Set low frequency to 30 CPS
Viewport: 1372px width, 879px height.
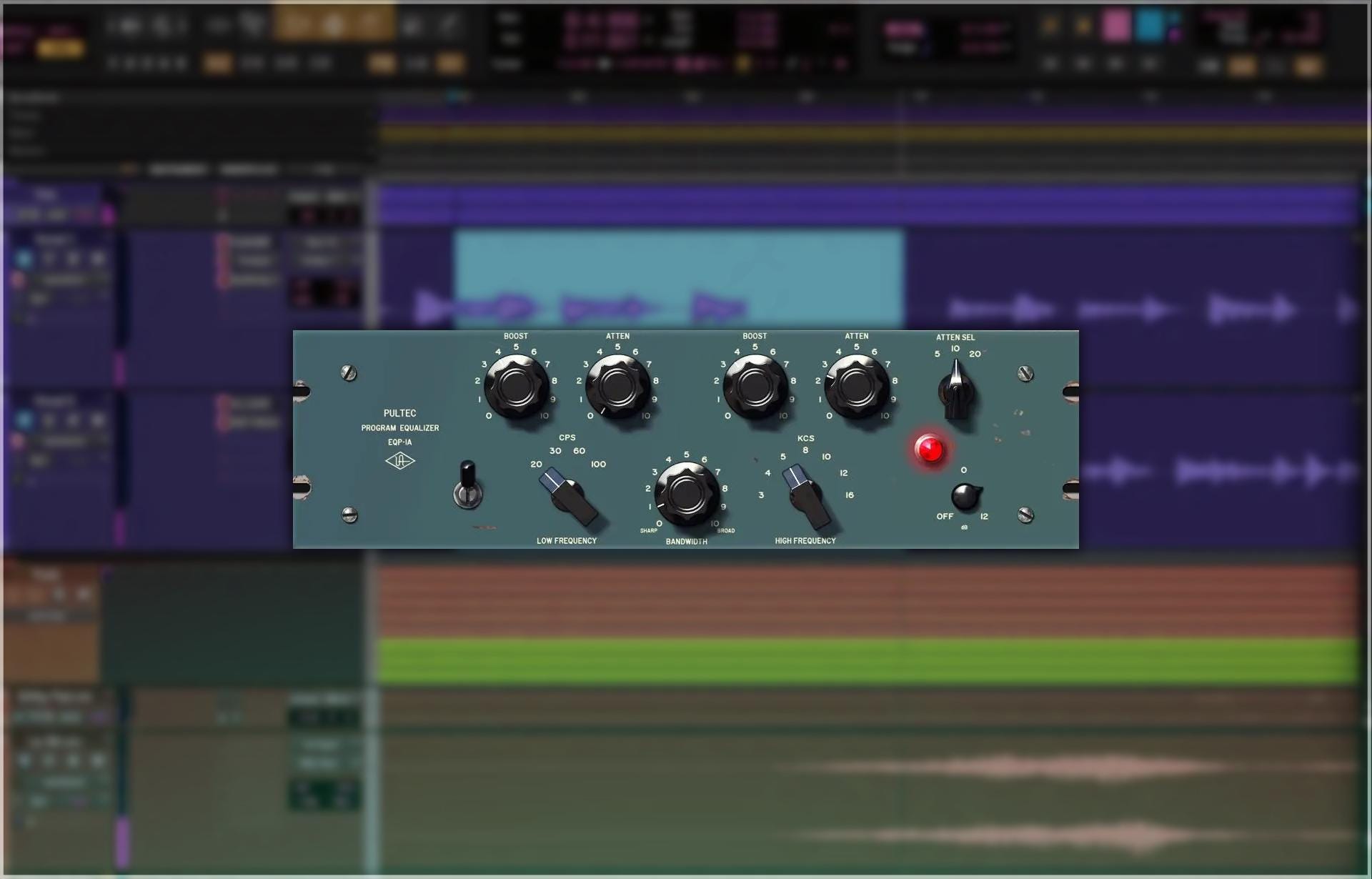point(555,451)
